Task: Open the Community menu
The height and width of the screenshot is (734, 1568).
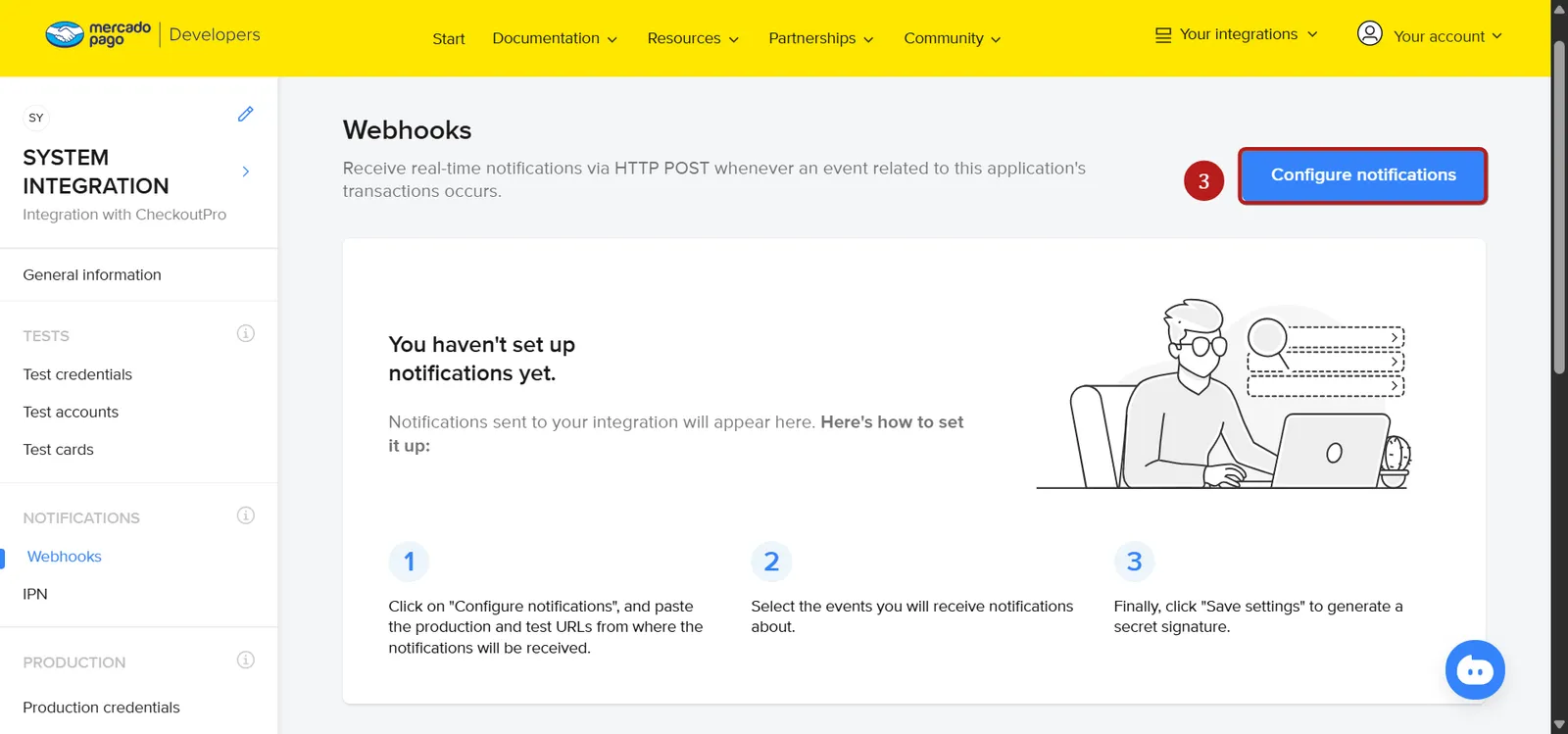Action: [953, 38]
